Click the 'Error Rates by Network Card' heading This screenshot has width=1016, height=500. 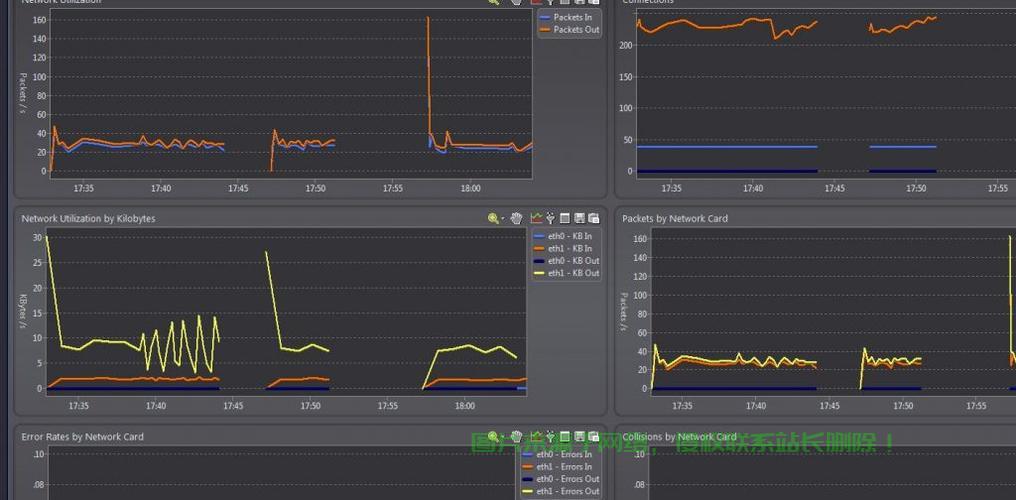coord(82,437)
